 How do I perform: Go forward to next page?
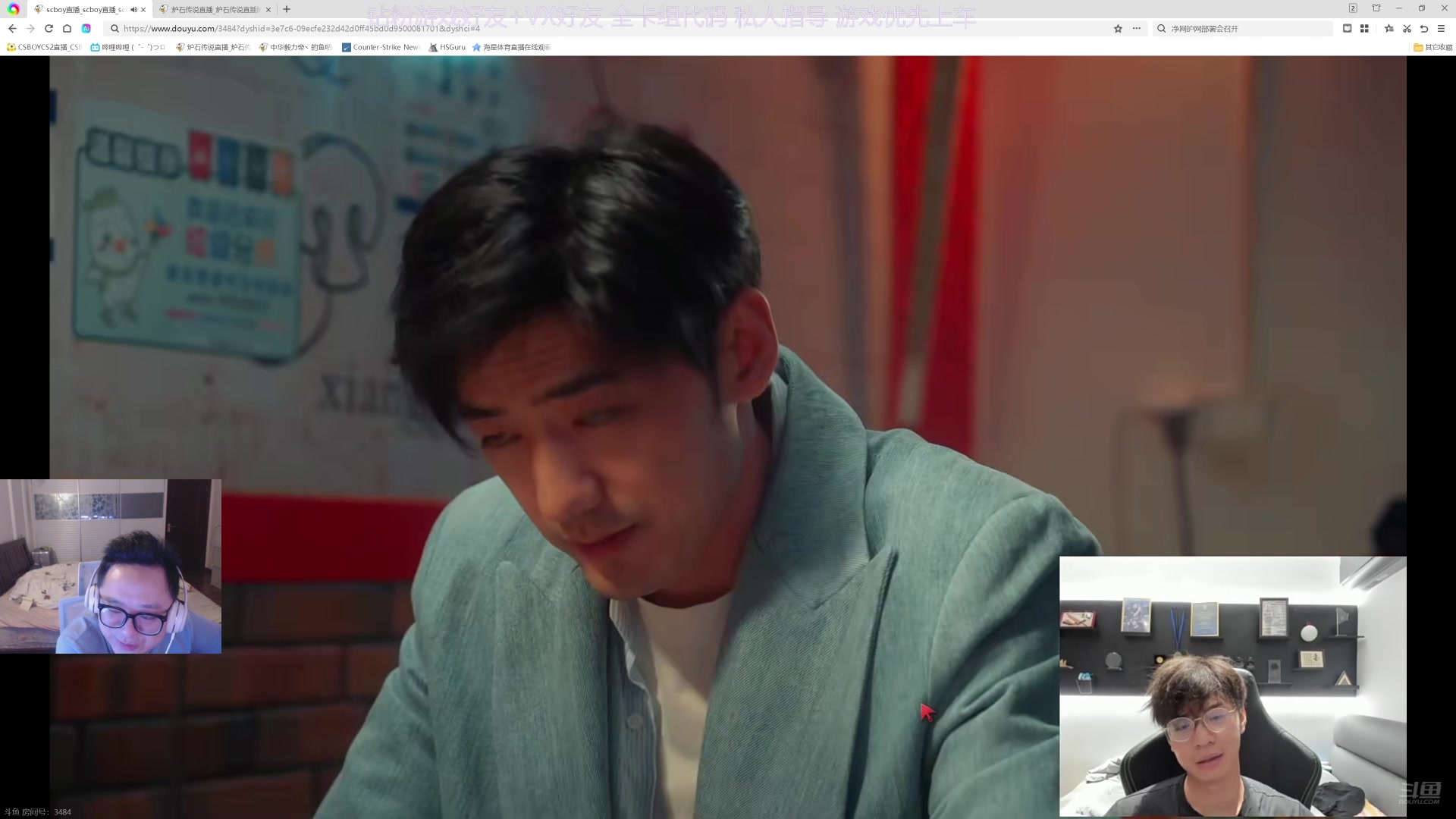pos(30,28)
